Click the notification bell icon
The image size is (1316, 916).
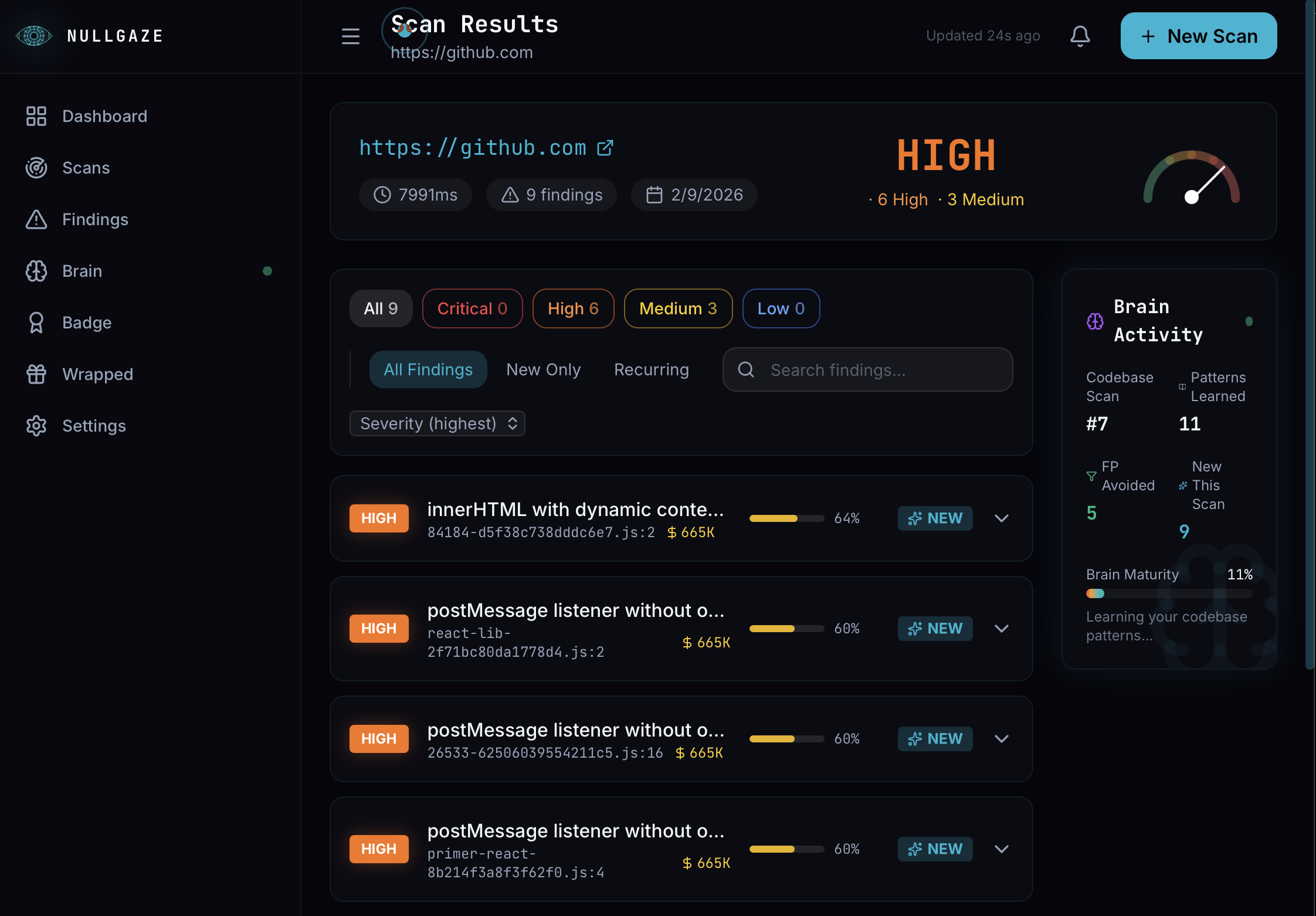coord(1080,36)
